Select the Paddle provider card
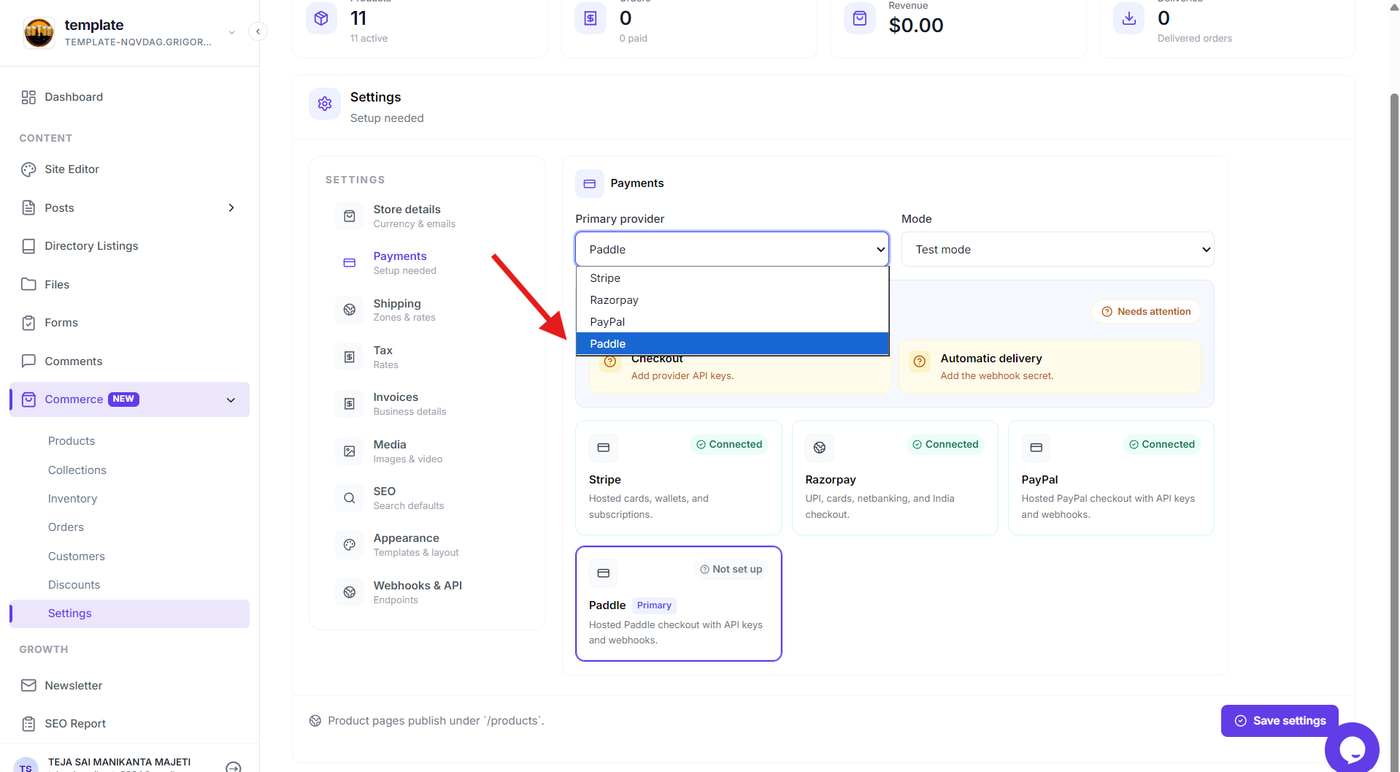Viewport: 1400px width, 772px height. tap(678, 603)
